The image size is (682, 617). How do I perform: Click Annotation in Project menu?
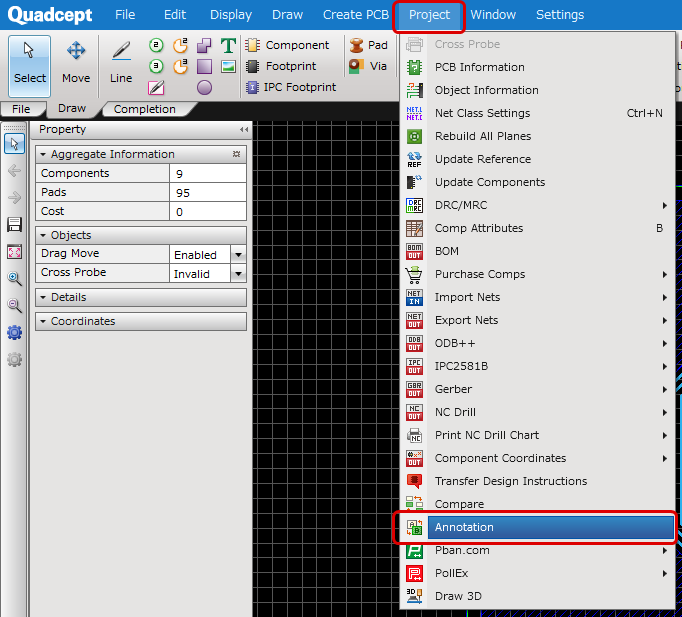click(537, 527)
